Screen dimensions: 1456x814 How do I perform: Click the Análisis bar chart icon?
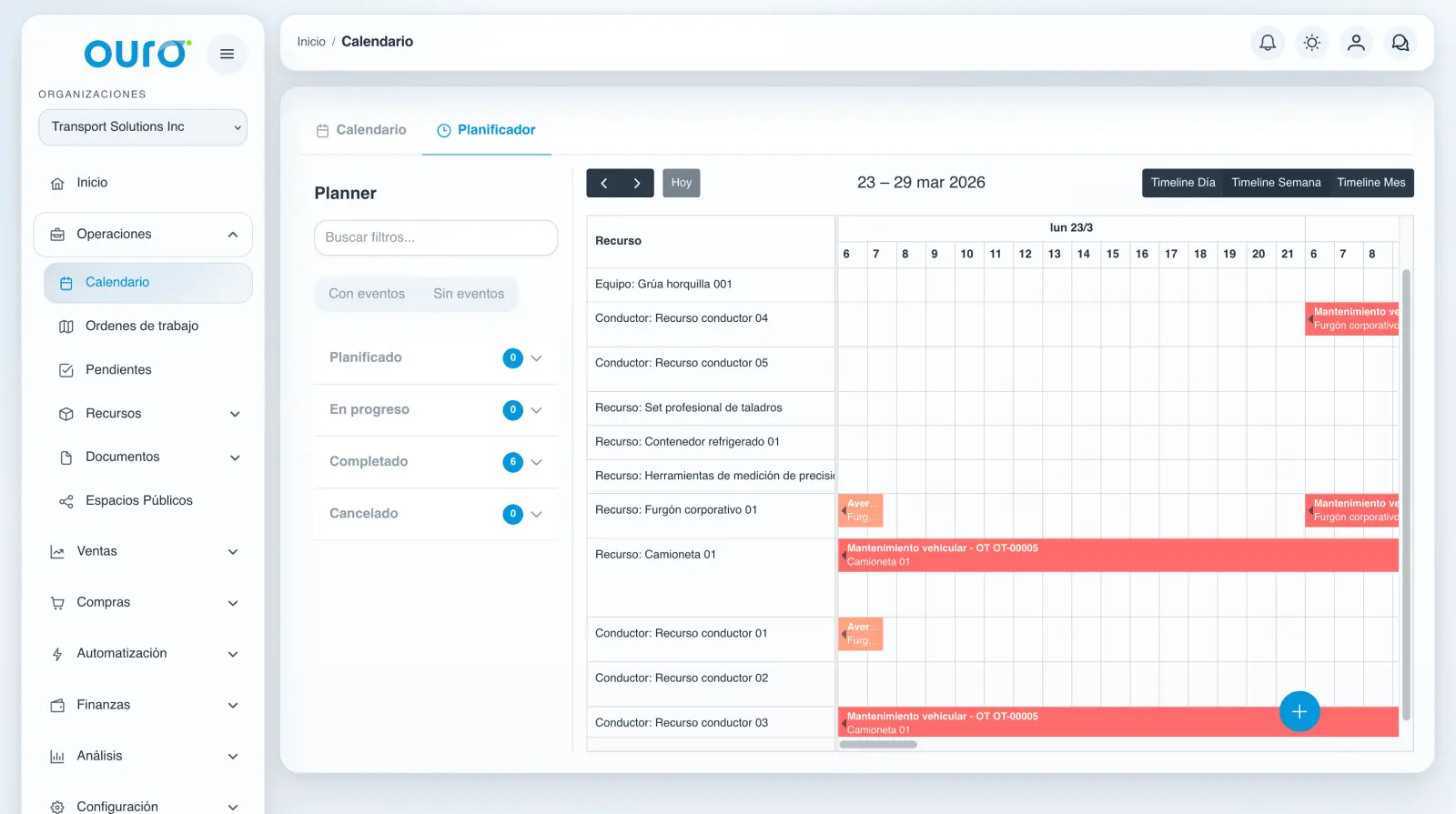click(57, 756)
